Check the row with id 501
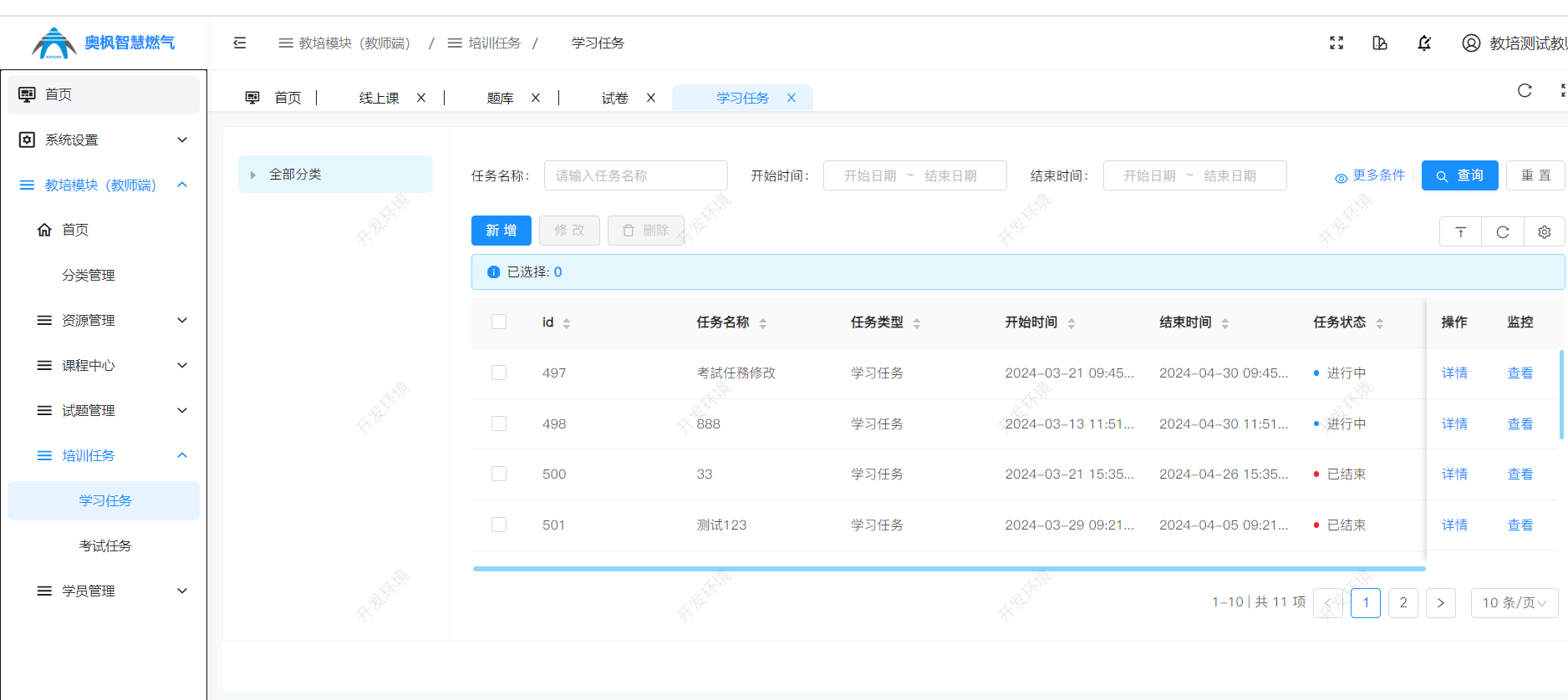The height and width of the screenshot is (700, 1568). [499, 525]
